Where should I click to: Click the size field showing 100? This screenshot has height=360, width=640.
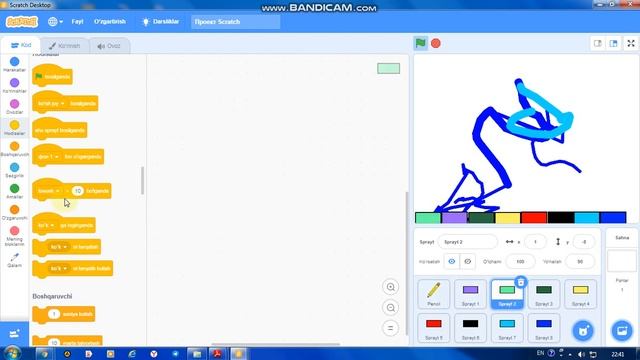coord(520,262)
